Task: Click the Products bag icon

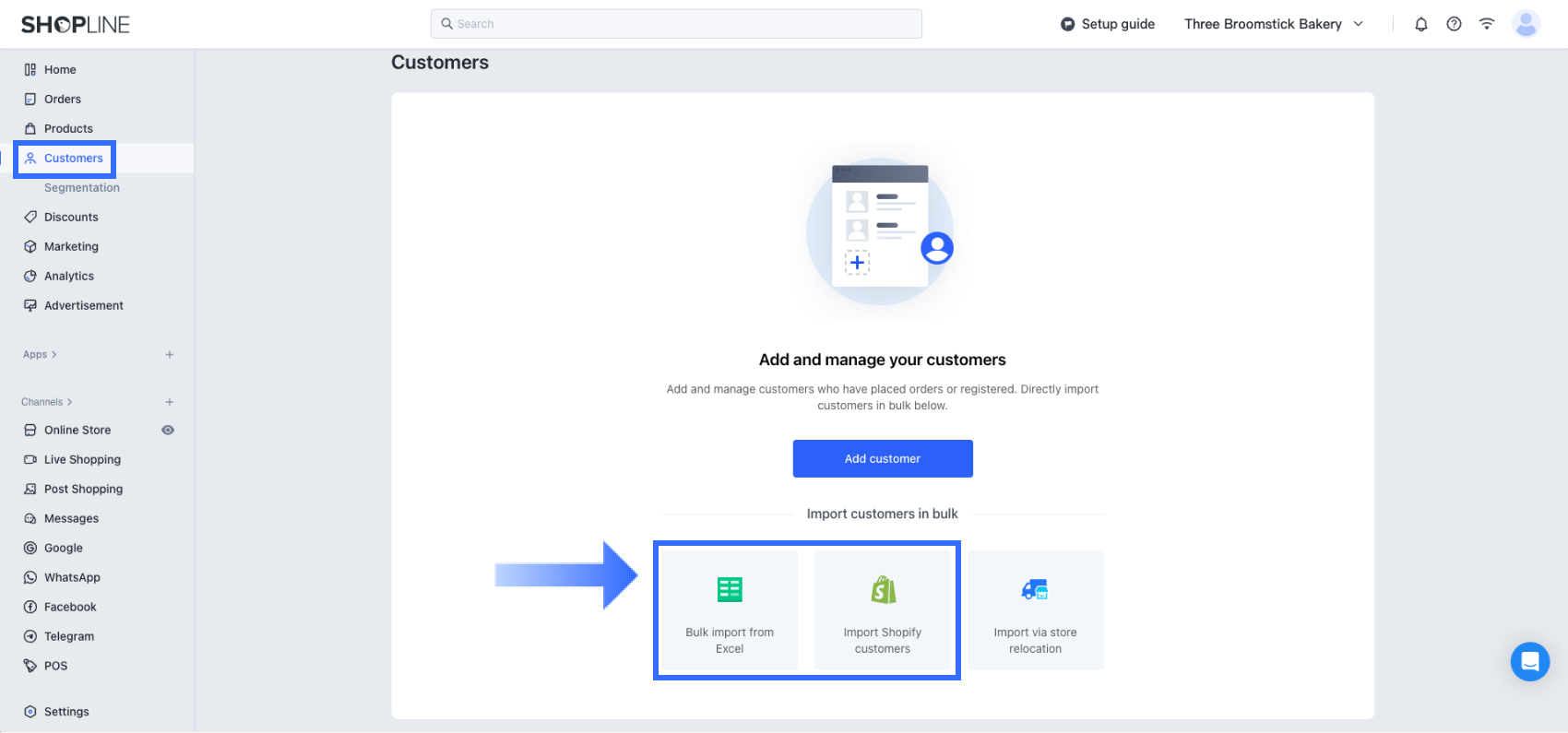Action: coord(30,128)
